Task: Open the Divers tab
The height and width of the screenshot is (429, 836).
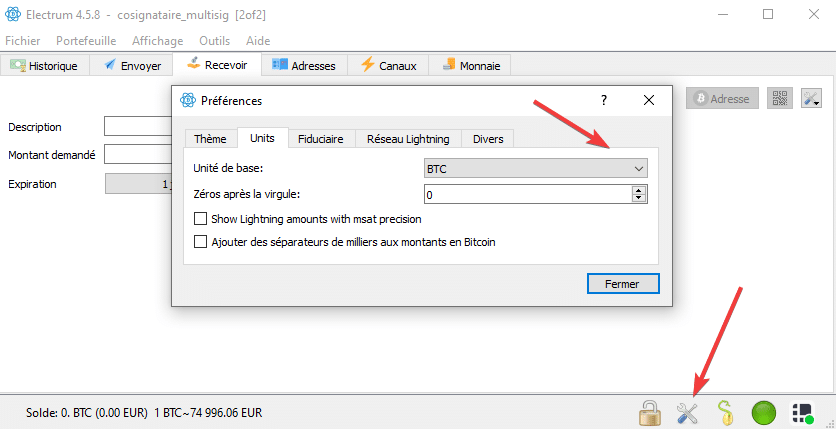Action: tap(488, 139)
